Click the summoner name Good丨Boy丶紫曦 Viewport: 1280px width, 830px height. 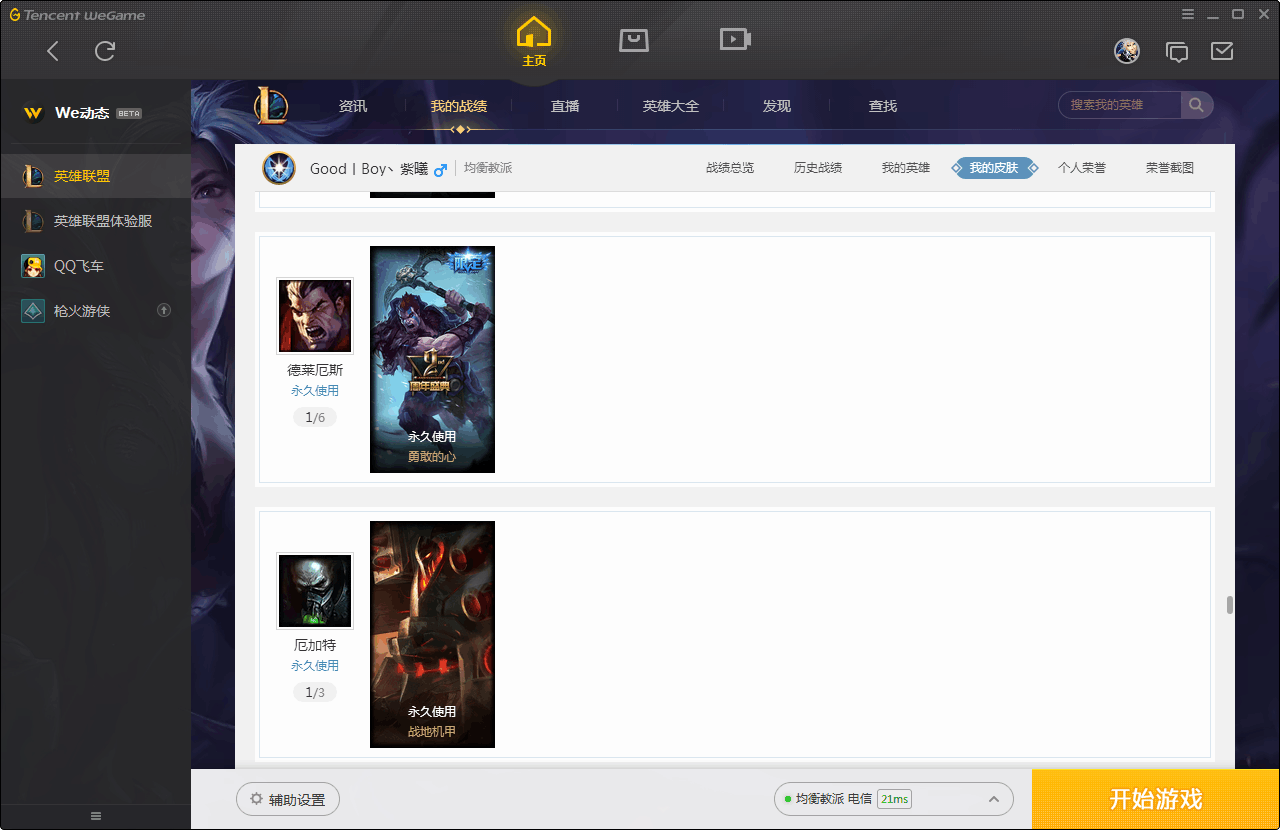(369, 169)
